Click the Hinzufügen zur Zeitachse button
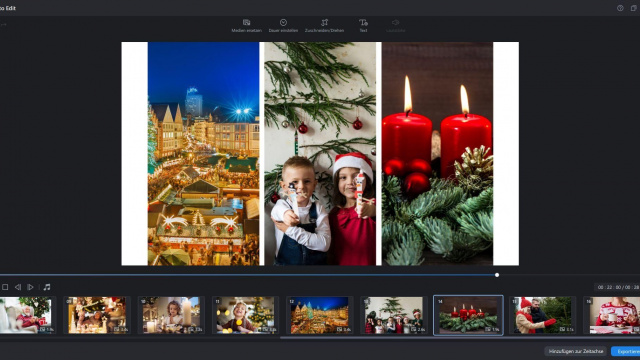 coord(576,351)
